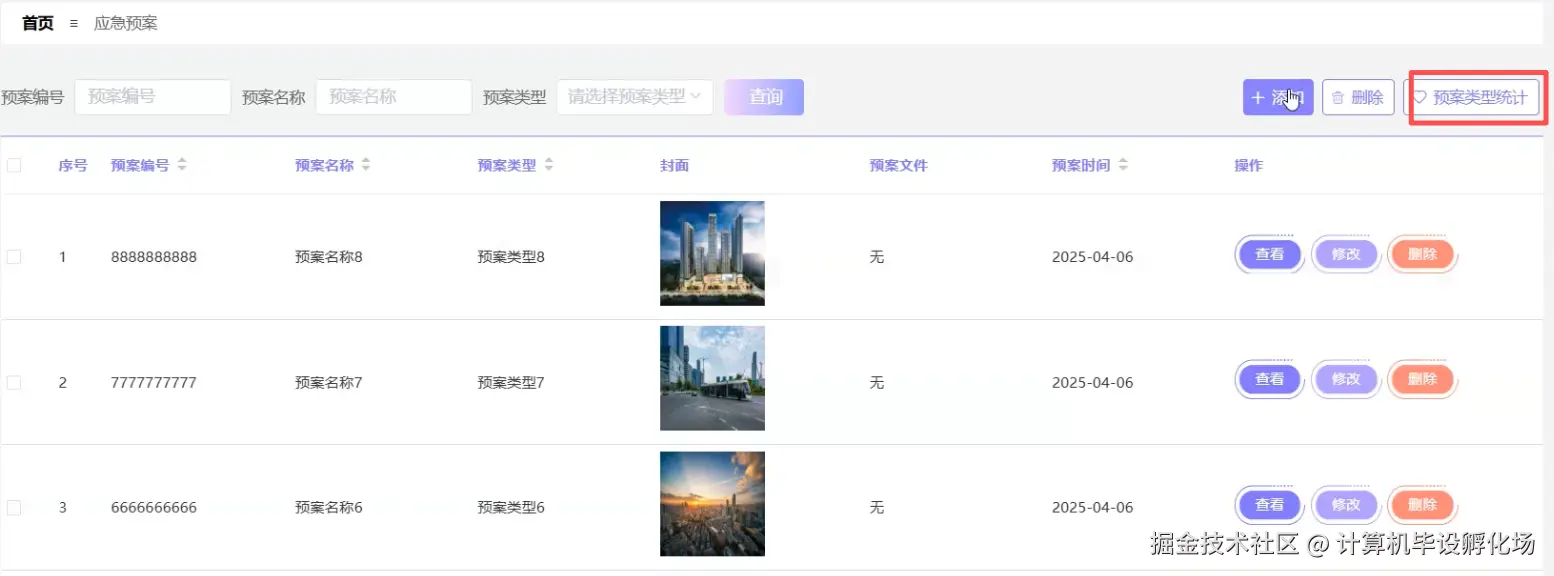Click the 首页 breadcrumb item
Screen dimensions: 1554x576
(36, 22)
